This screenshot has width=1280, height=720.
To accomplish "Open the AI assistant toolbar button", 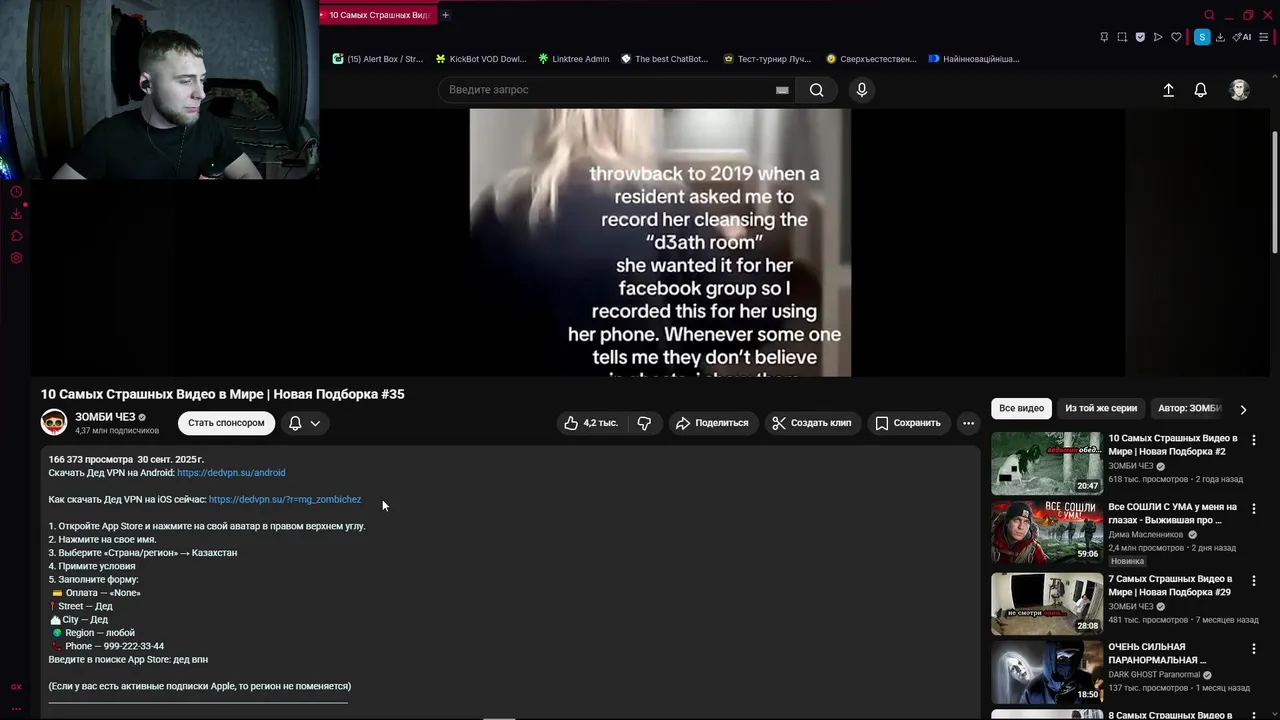I will [x=1241, y=37].
